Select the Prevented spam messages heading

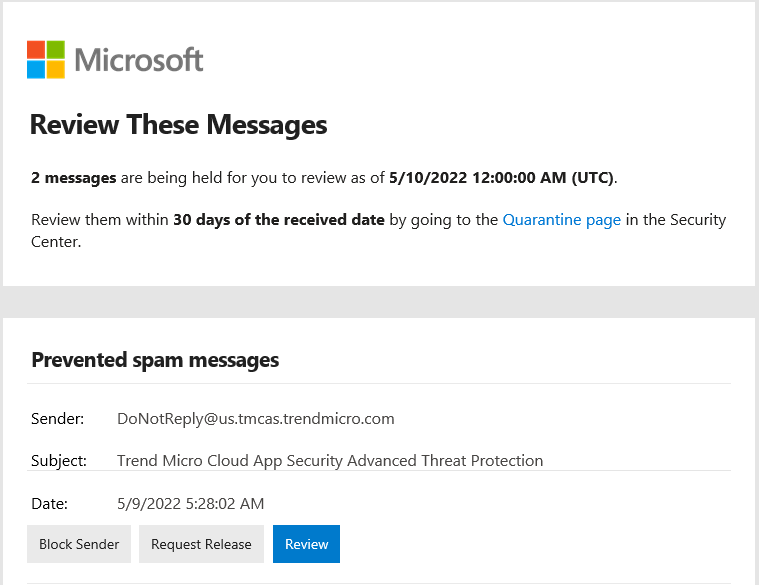point(155,360)
